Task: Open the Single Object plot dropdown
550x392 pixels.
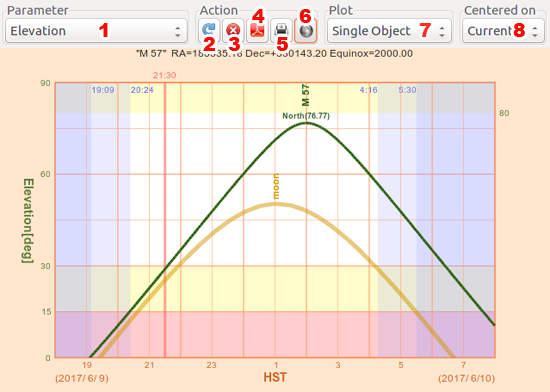Action: point(389,31)
